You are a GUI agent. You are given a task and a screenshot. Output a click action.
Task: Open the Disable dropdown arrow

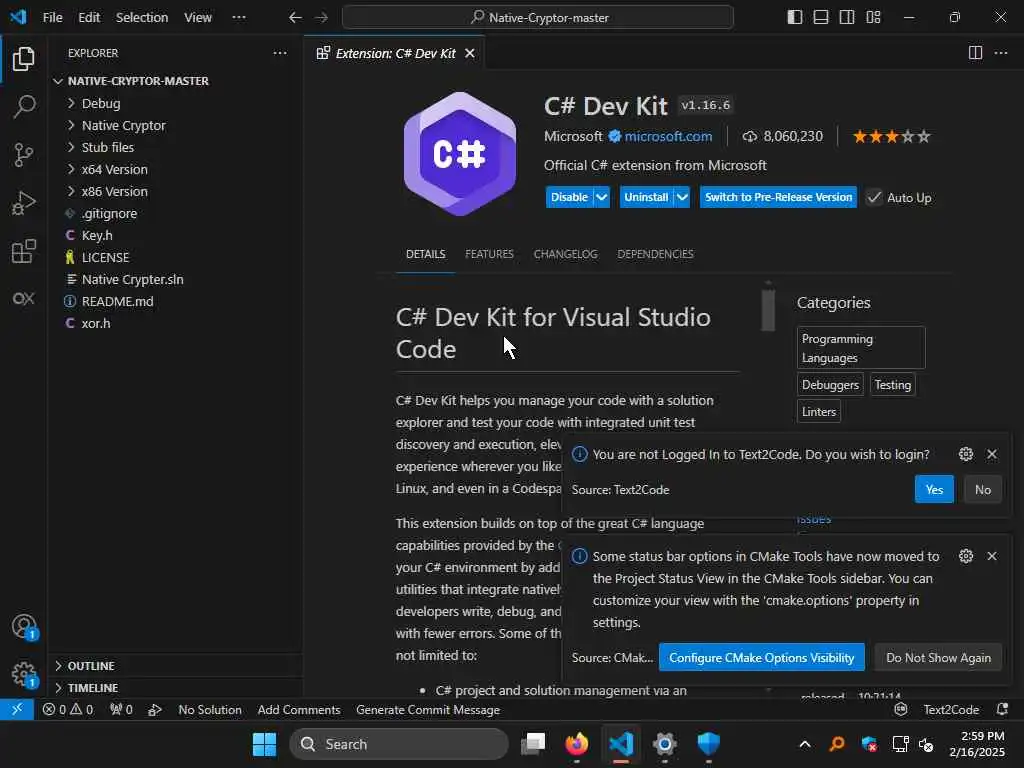[x=601, y=197]
